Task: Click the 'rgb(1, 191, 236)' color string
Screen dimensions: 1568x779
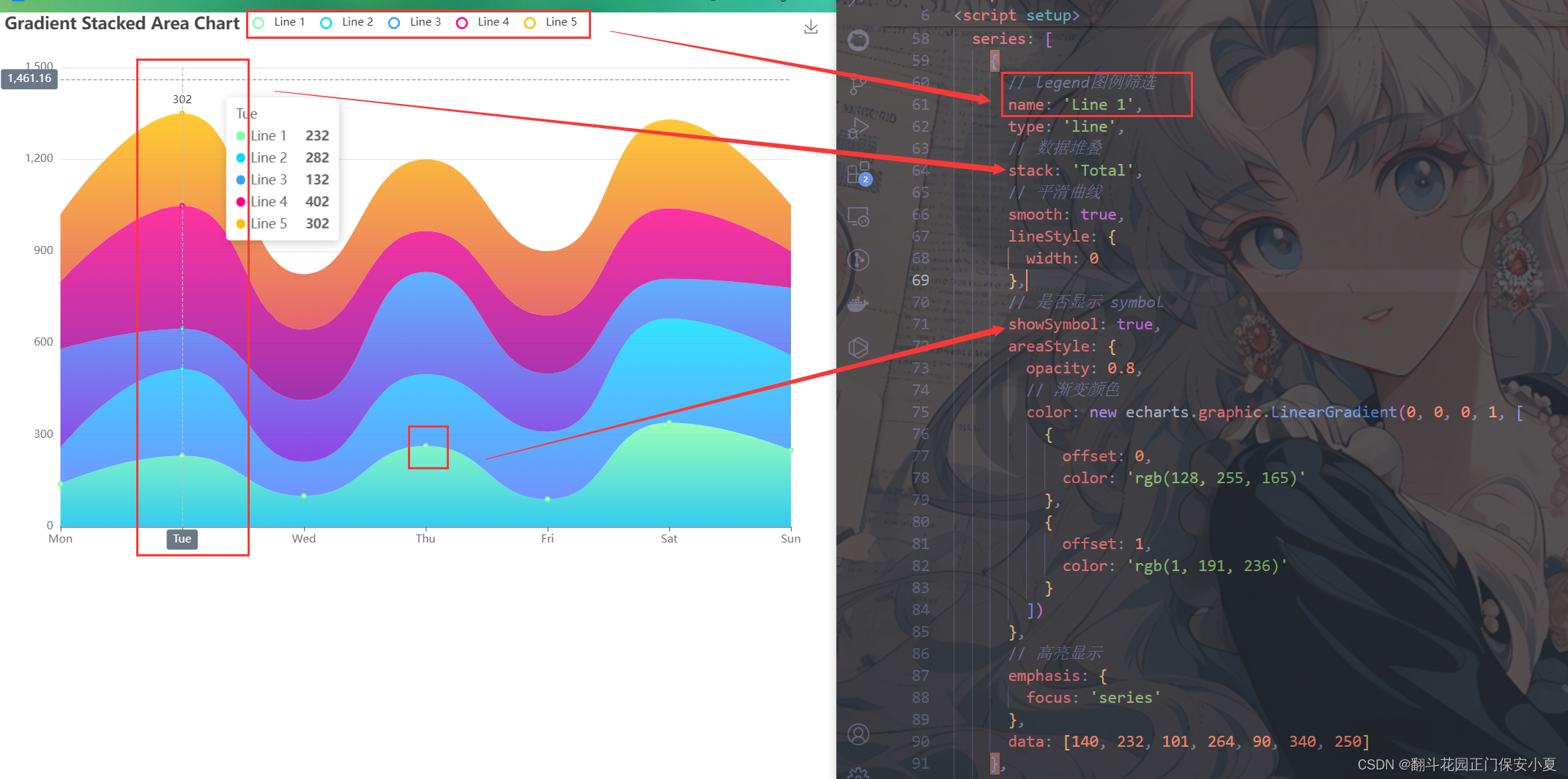Action: click(1206, 566)
